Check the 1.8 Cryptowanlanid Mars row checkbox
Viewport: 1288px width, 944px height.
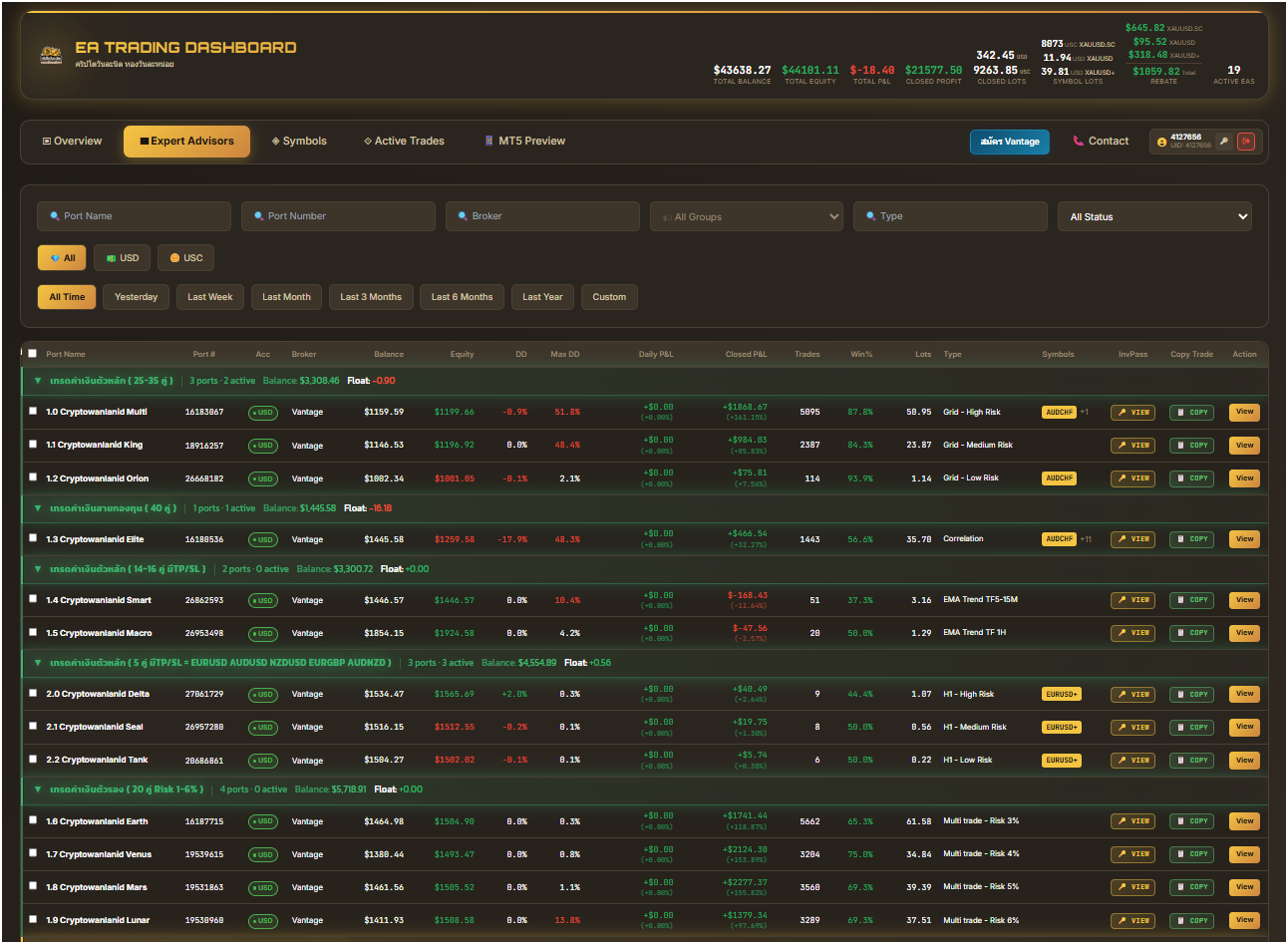[x=33, y=886]
